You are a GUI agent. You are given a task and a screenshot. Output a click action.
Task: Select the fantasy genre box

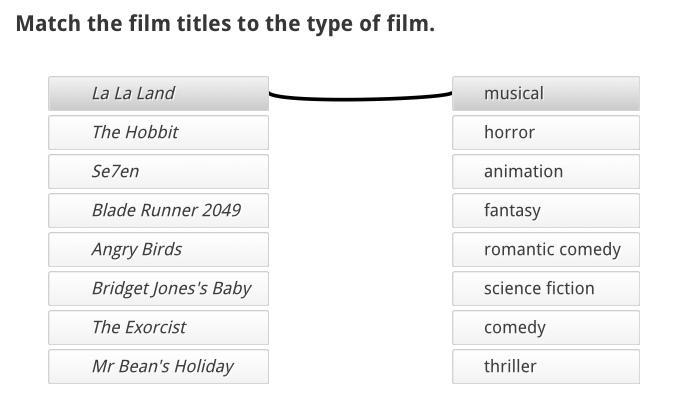point(545,210)
